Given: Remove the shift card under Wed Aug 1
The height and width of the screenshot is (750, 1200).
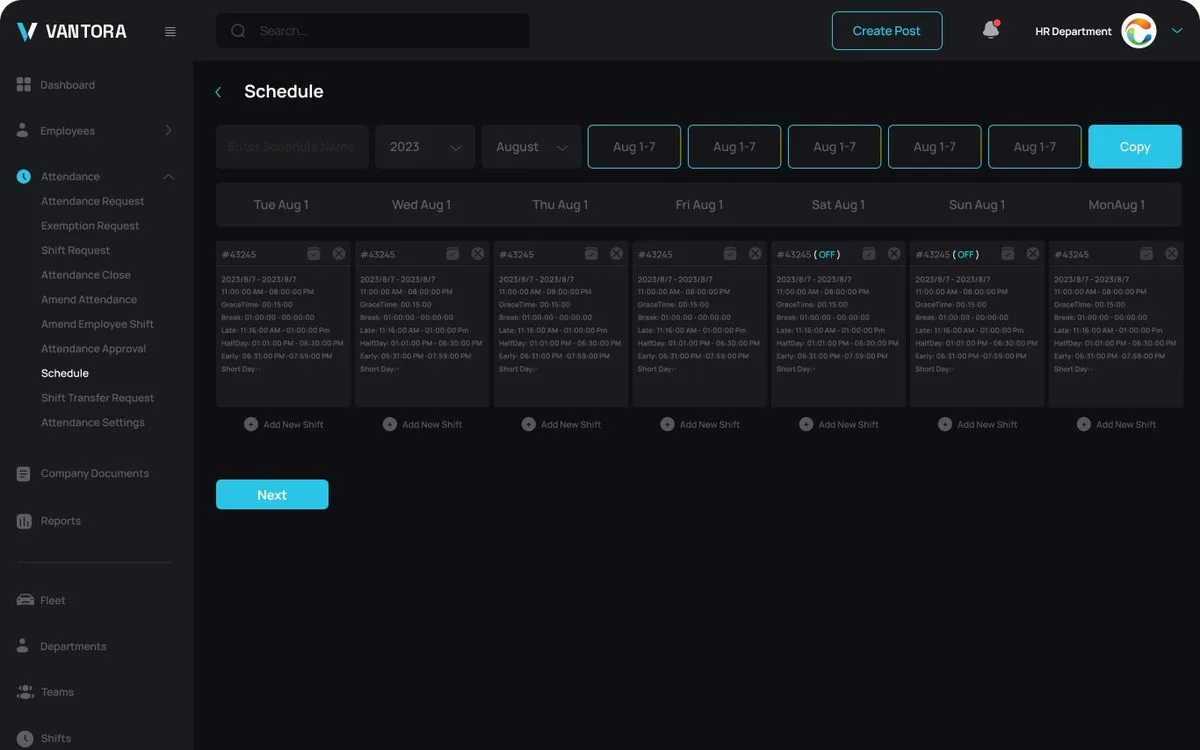Looking at the screenshot, I should 478,254.
